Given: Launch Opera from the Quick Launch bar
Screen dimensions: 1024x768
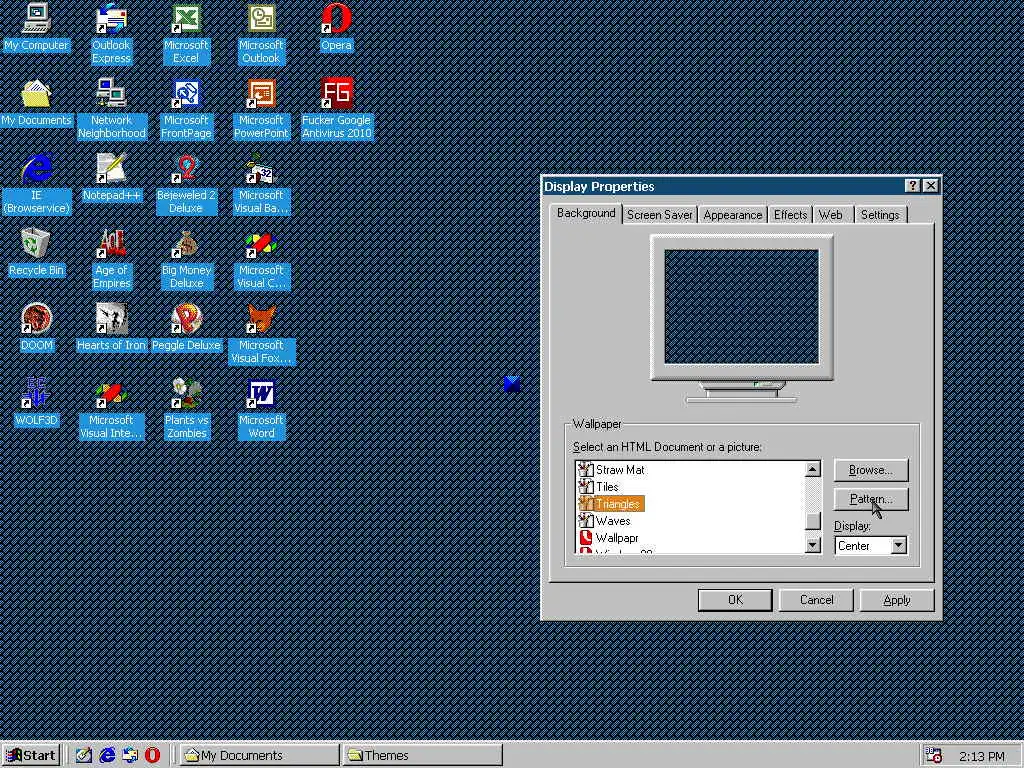Looking at the screenshot, I should pos(152,755).
